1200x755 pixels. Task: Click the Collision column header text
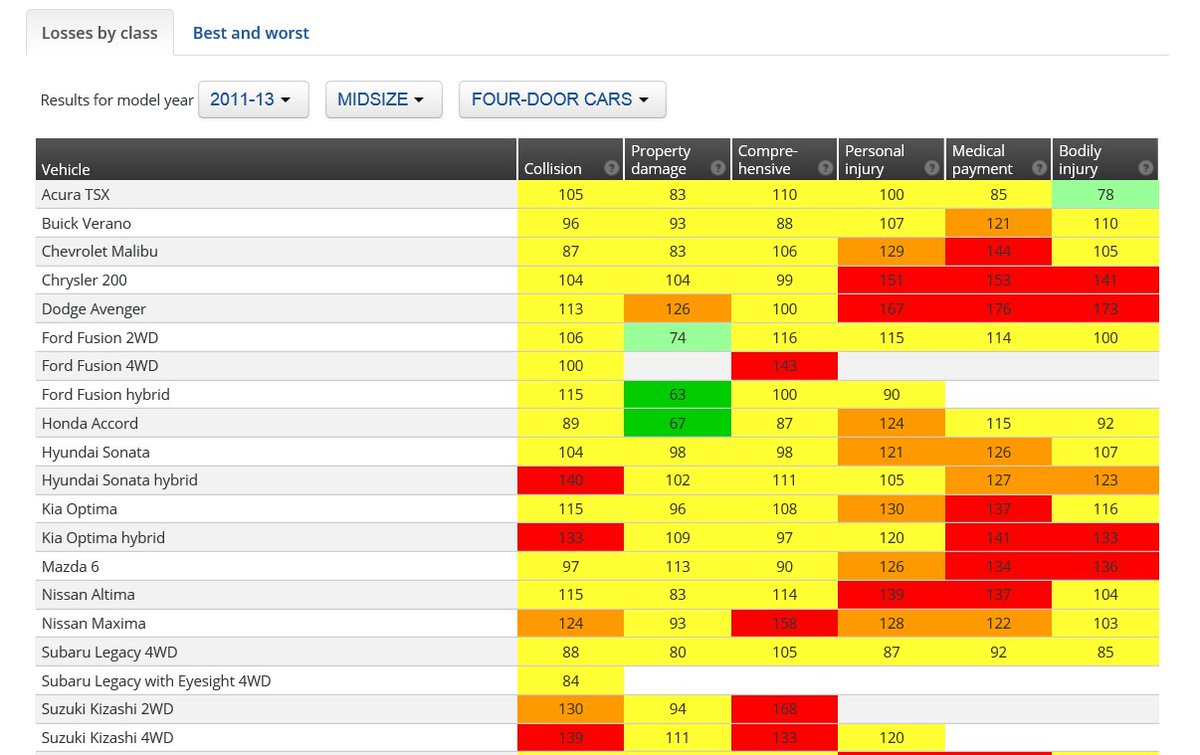(553, 169)
